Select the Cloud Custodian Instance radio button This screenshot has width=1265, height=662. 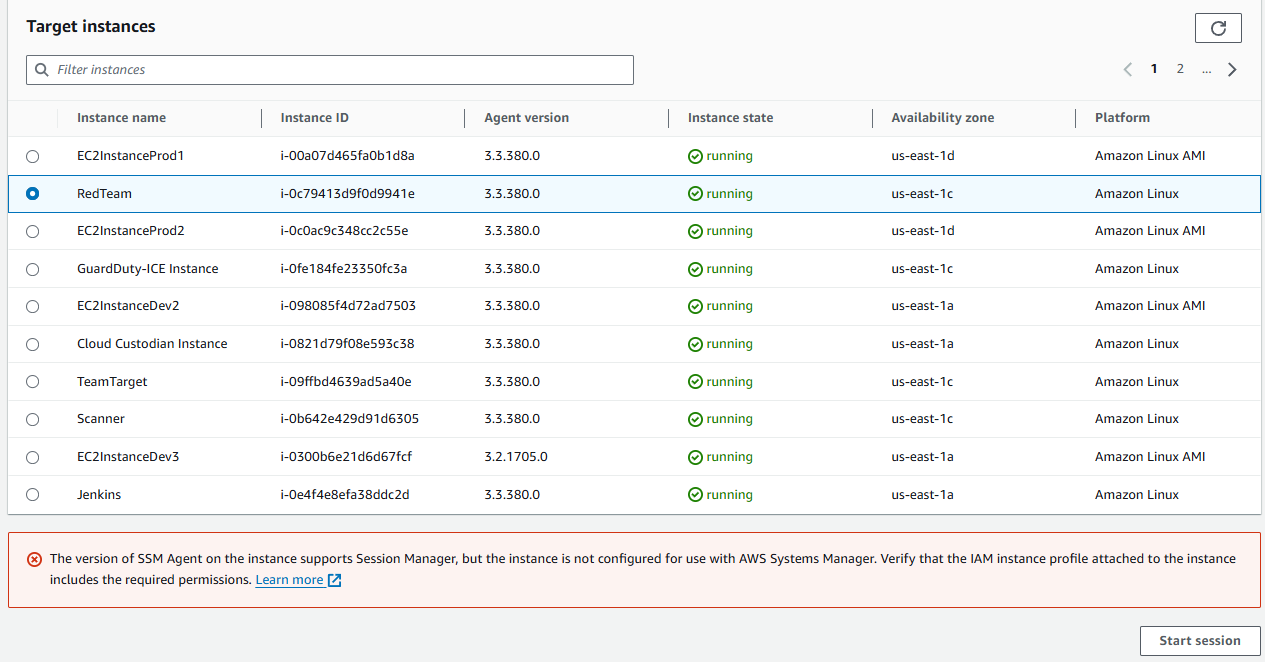[x=33, y=344]
